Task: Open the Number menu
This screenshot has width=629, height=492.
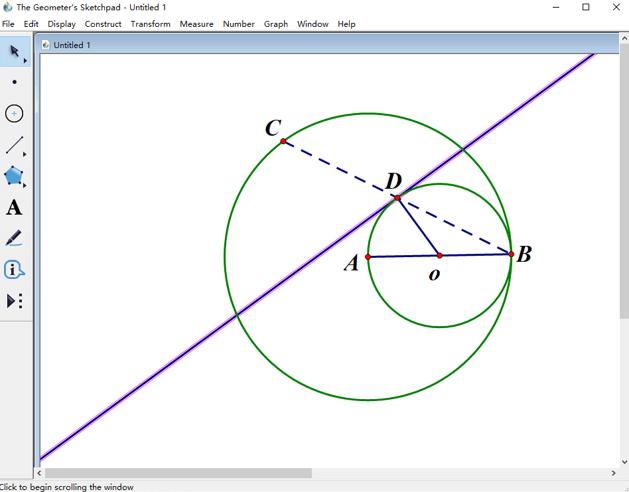Action: point(239,24)
